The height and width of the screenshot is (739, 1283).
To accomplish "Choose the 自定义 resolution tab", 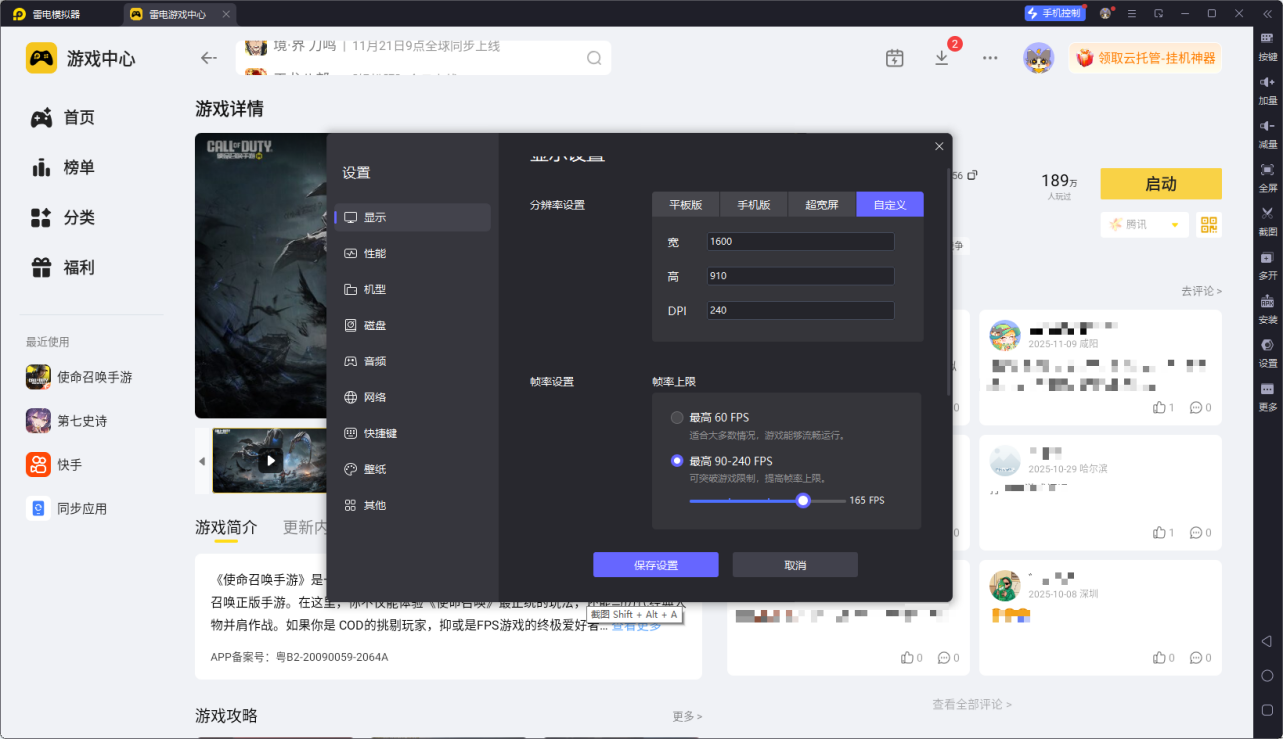I will point(890,204).
